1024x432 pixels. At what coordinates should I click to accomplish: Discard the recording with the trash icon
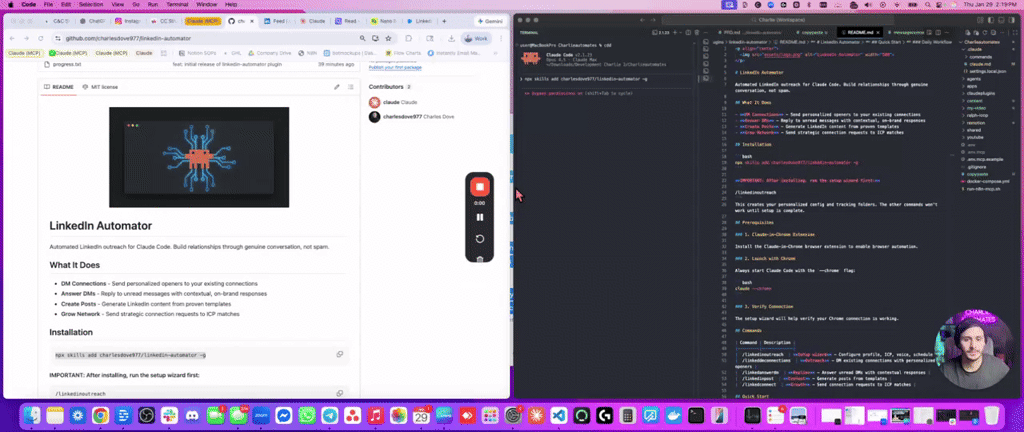pos(480,259)
